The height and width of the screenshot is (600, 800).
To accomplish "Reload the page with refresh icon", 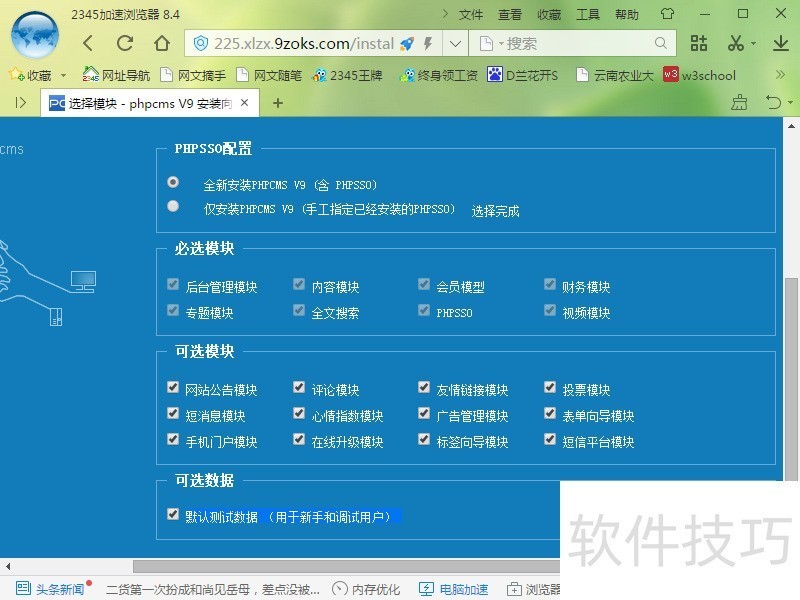I will 125,43.
